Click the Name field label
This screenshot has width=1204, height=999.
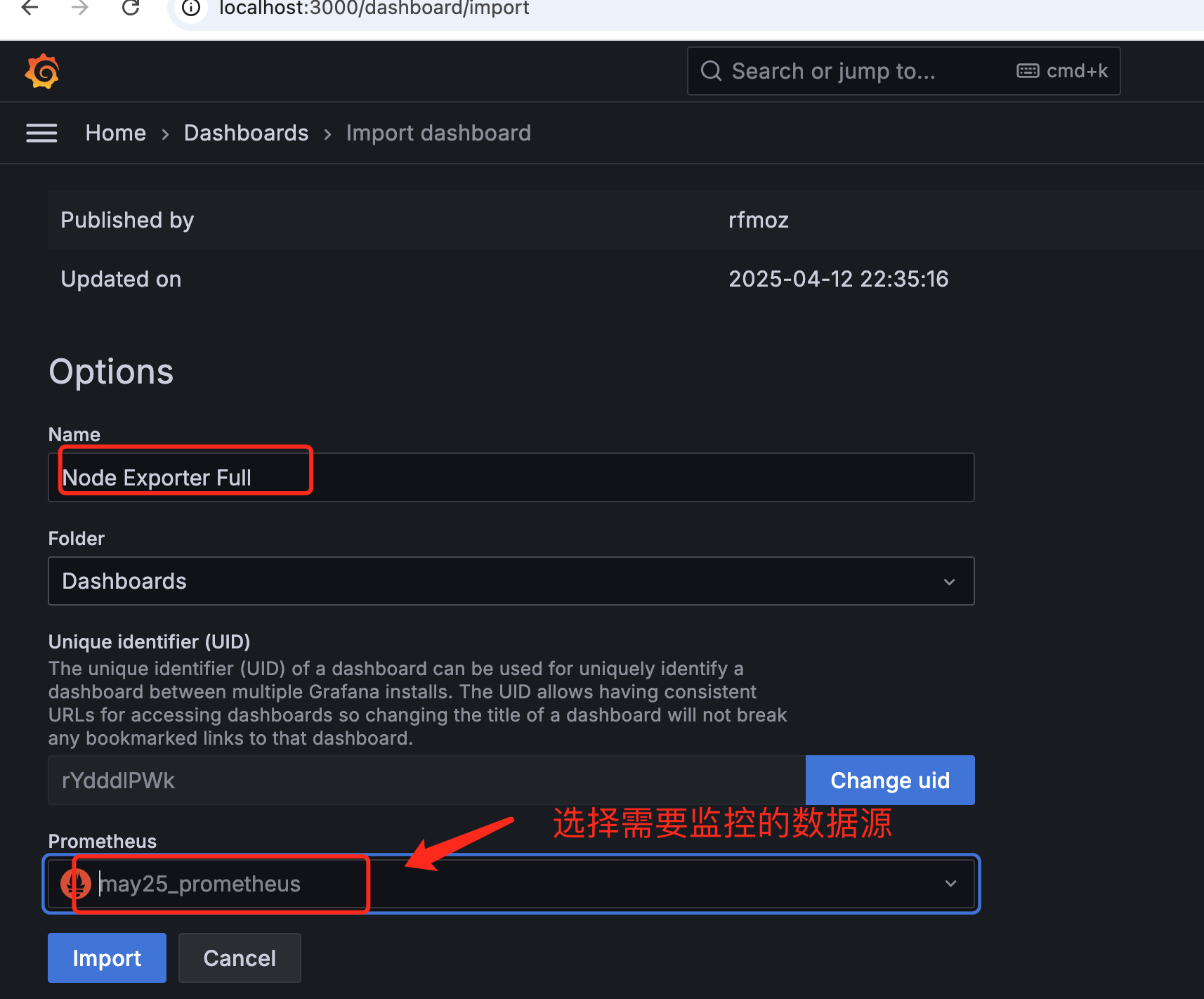coord(74,434)
